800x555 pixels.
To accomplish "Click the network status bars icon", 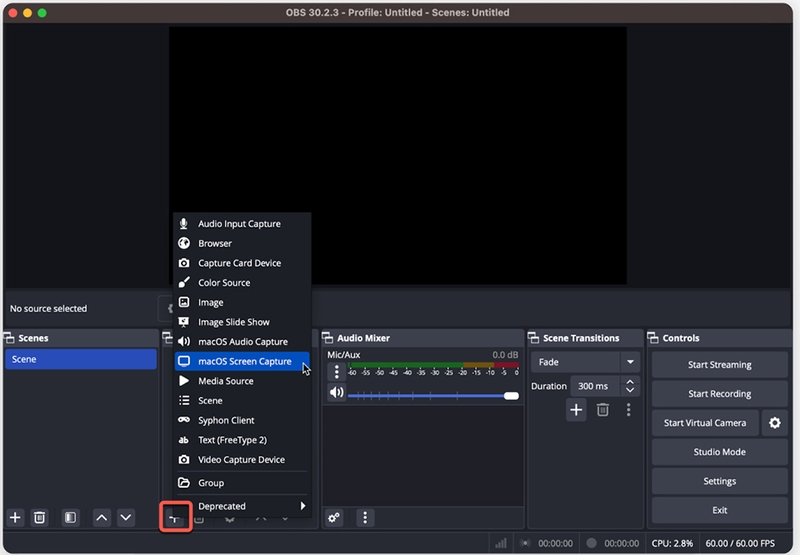I will [x=501, y=543].
